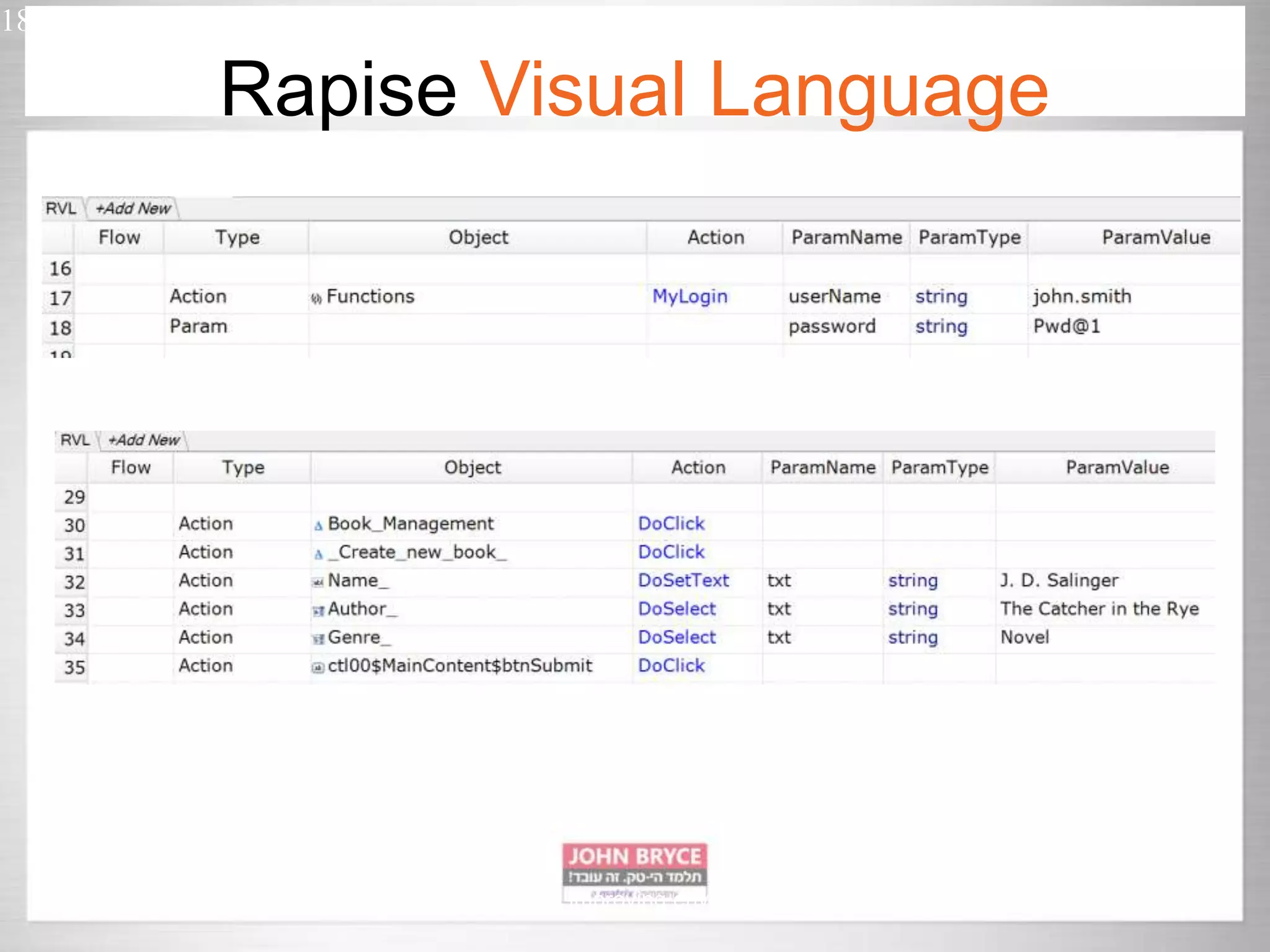Viewport: 1270px width, 952px height.
Task: Click the Author_ select box icon
Action: (x=318, y=611)
